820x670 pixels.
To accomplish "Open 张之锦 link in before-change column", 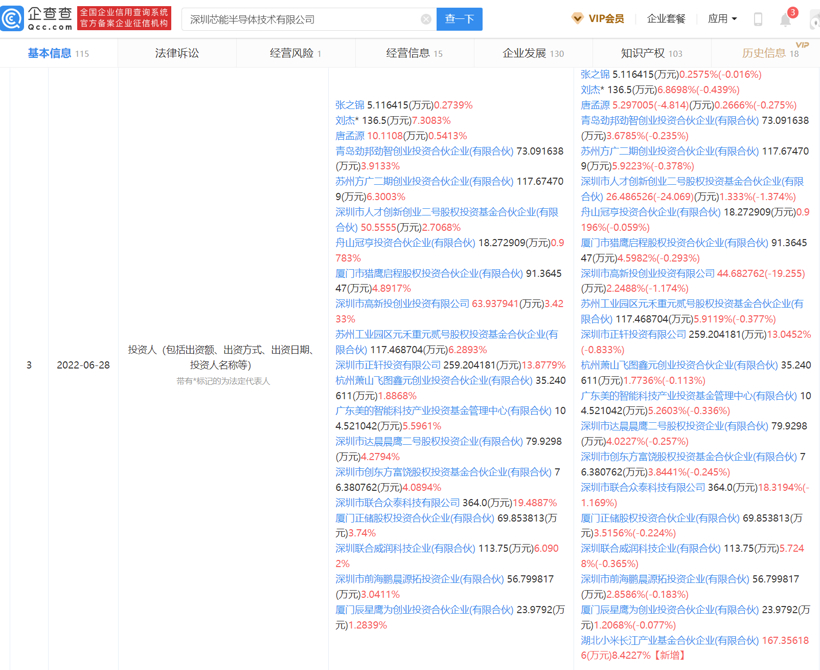I will pos(350,105).
